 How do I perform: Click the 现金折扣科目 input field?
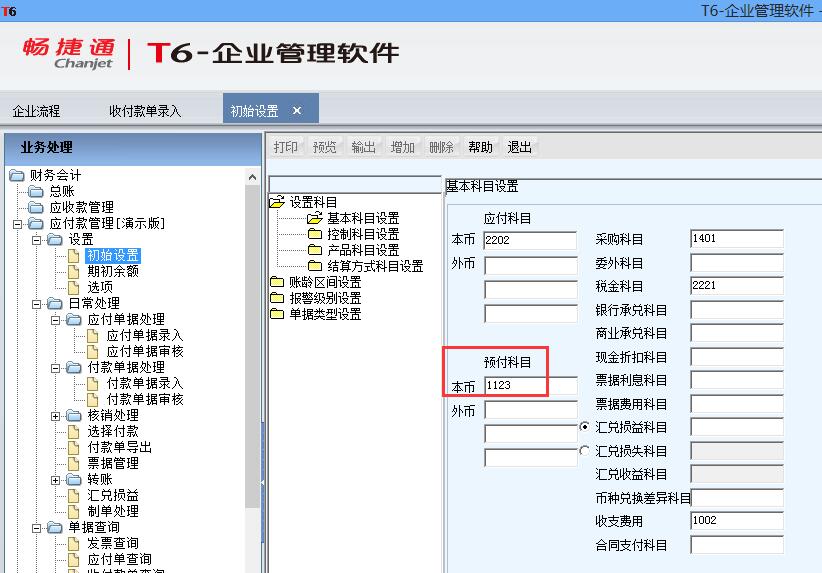pos(737,357)
